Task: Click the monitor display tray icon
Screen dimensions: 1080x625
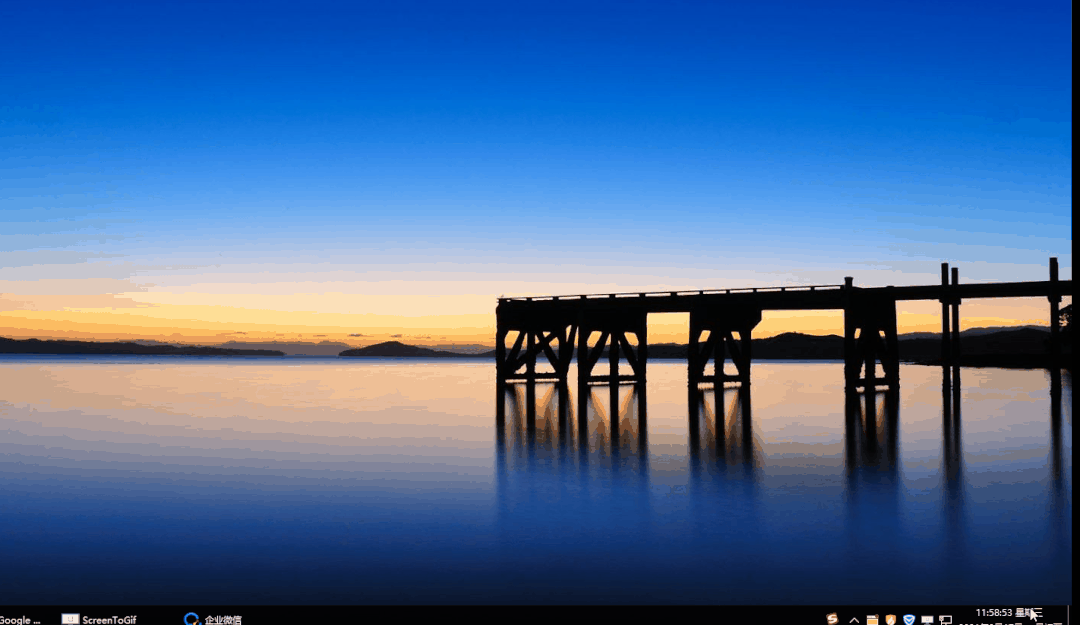Action: pos(927,620)
